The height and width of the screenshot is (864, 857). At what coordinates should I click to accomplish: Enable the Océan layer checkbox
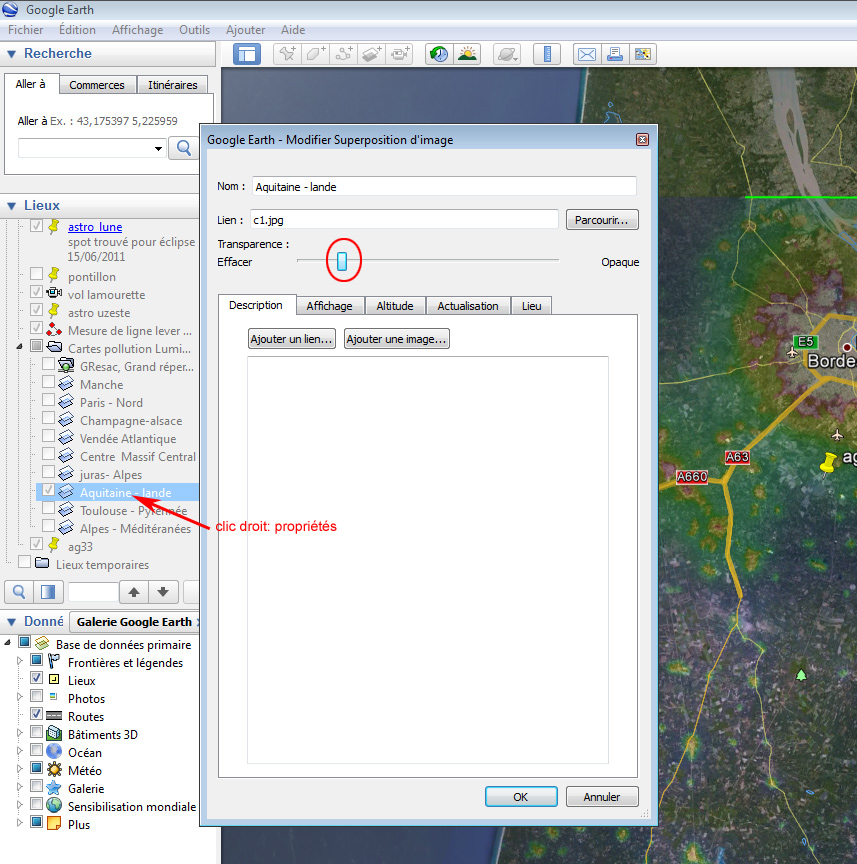[36, 750]
